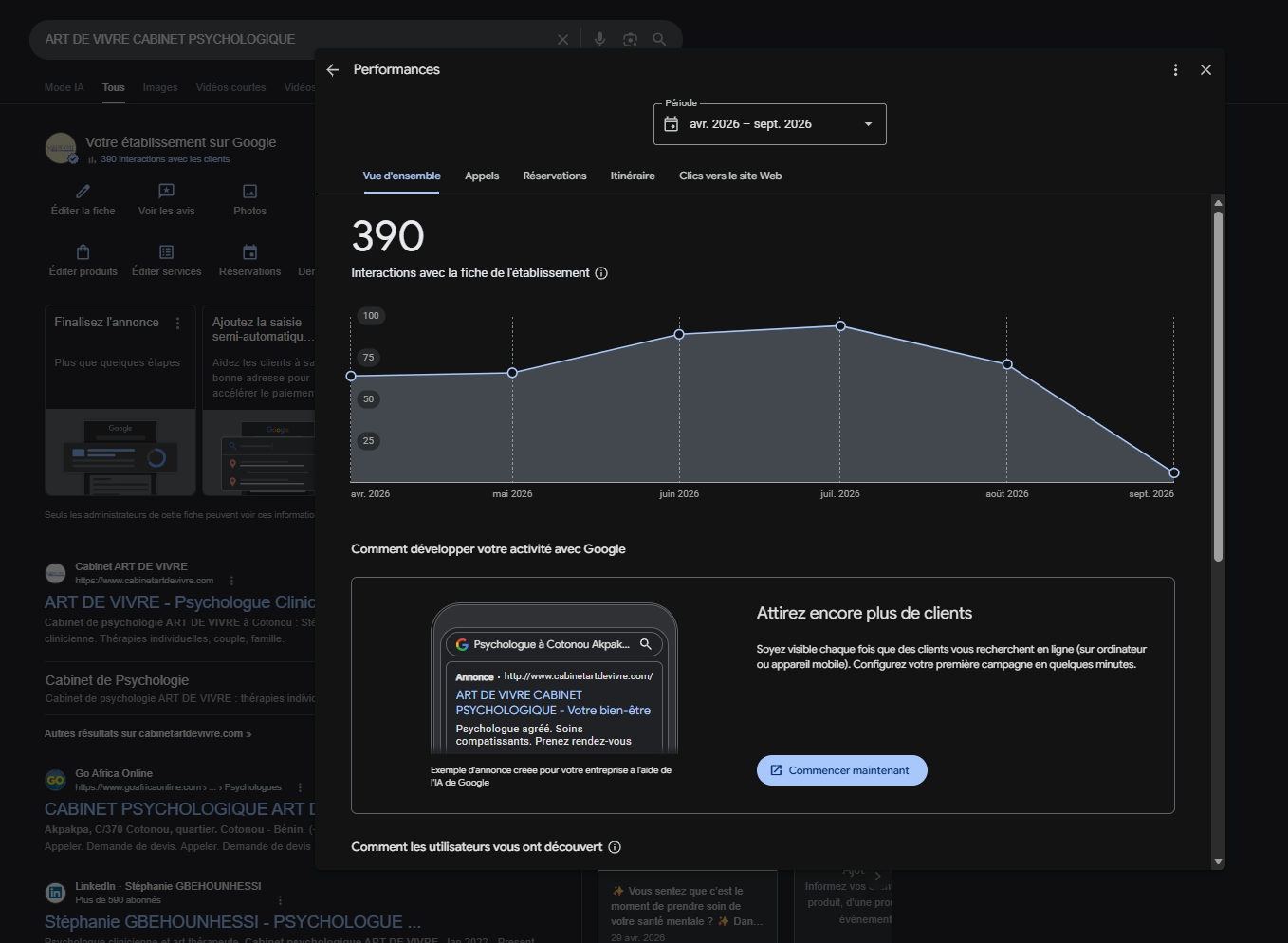Open the Réservations tab
The height and width of the screenshot is (943, 1288).
click(555, 176)
